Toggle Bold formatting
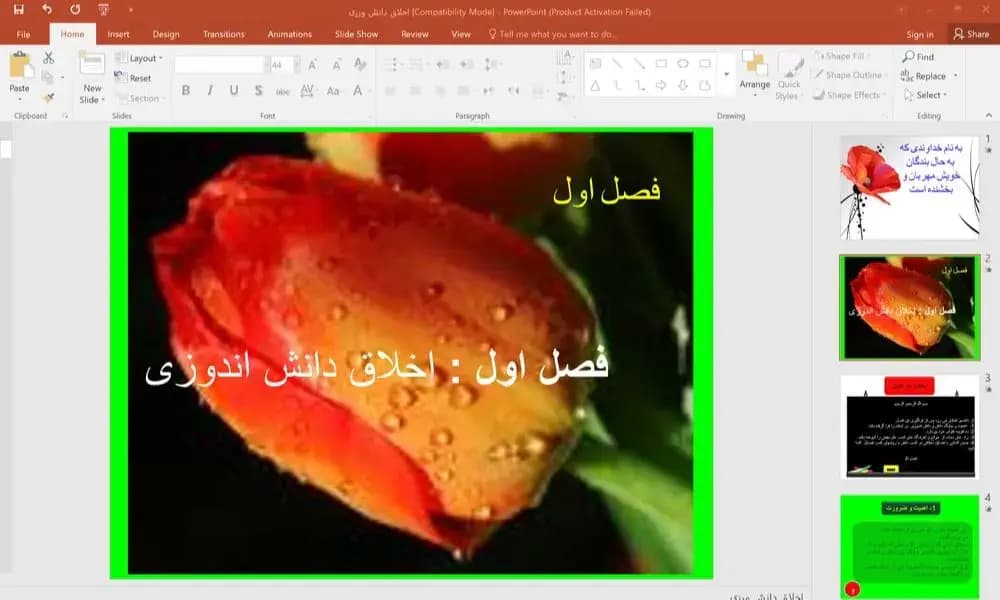 tap(186, 91)
